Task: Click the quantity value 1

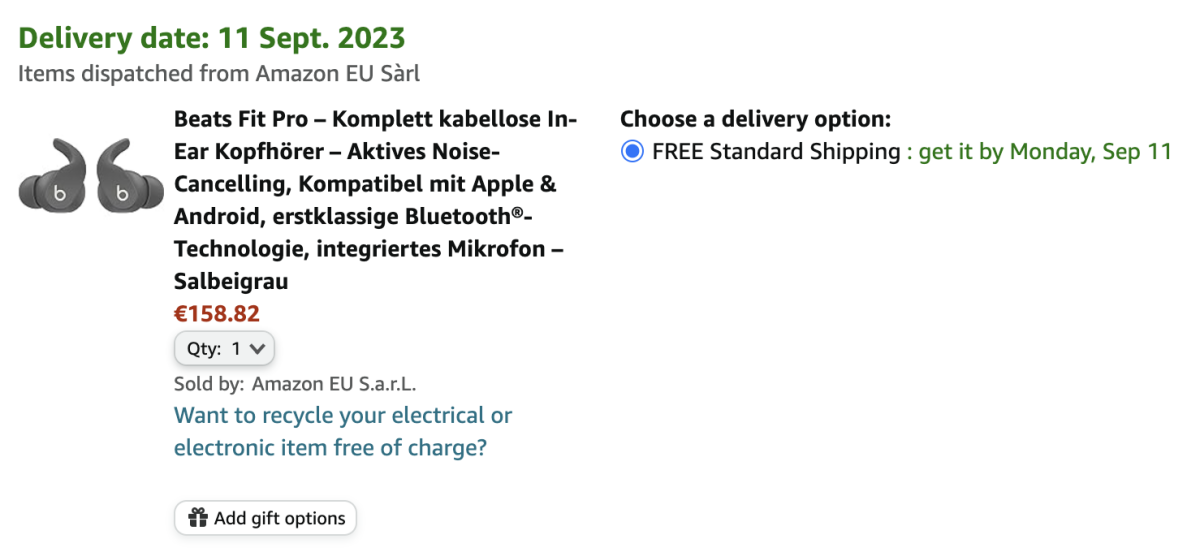Action: tap(236, 349)
